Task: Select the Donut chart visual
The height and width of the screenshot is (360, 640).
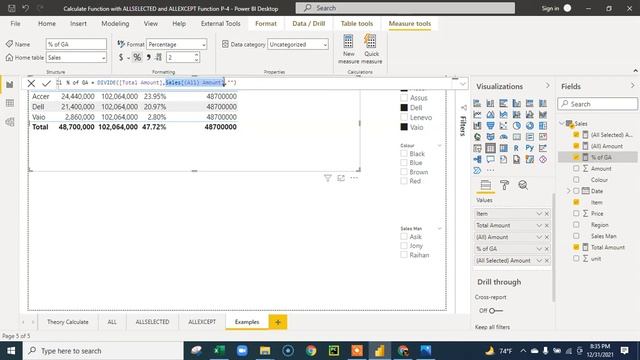Action: [529, 126]
